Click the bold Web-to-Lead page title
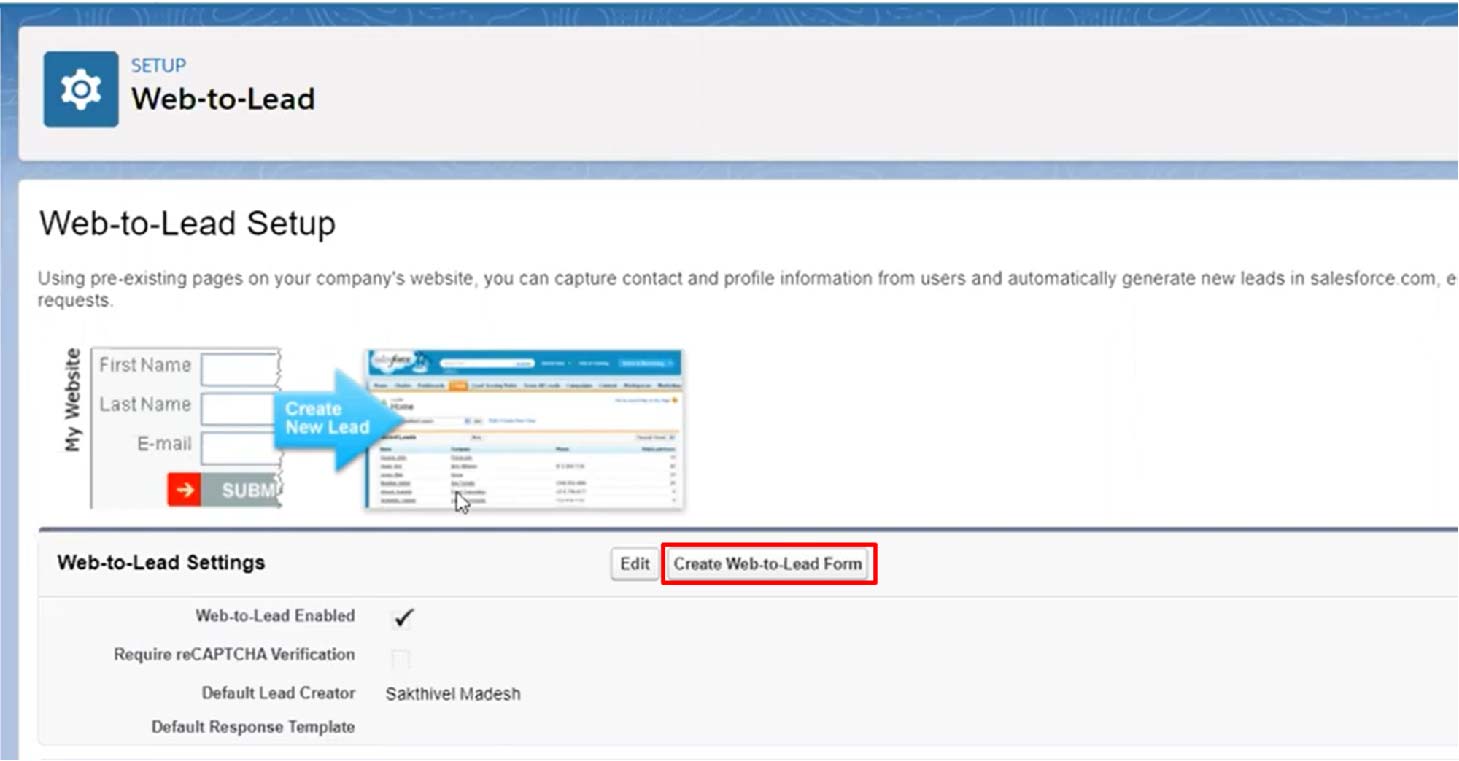 pyautogui.click(x=223, y=99)
